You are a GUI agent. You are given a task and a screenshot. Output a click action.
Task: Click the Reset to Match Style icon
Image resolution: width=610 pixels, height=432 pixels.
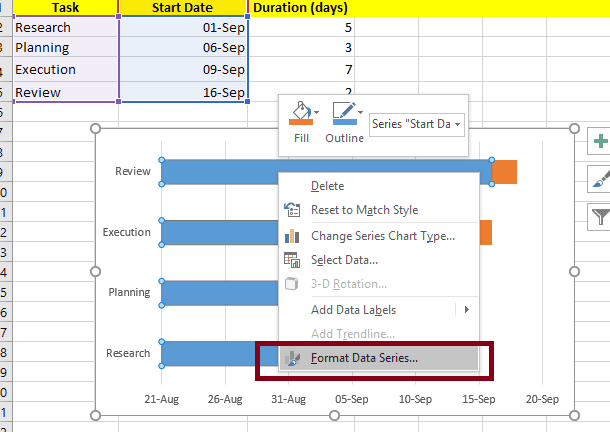pyautogui.click(x=292, y=210)
